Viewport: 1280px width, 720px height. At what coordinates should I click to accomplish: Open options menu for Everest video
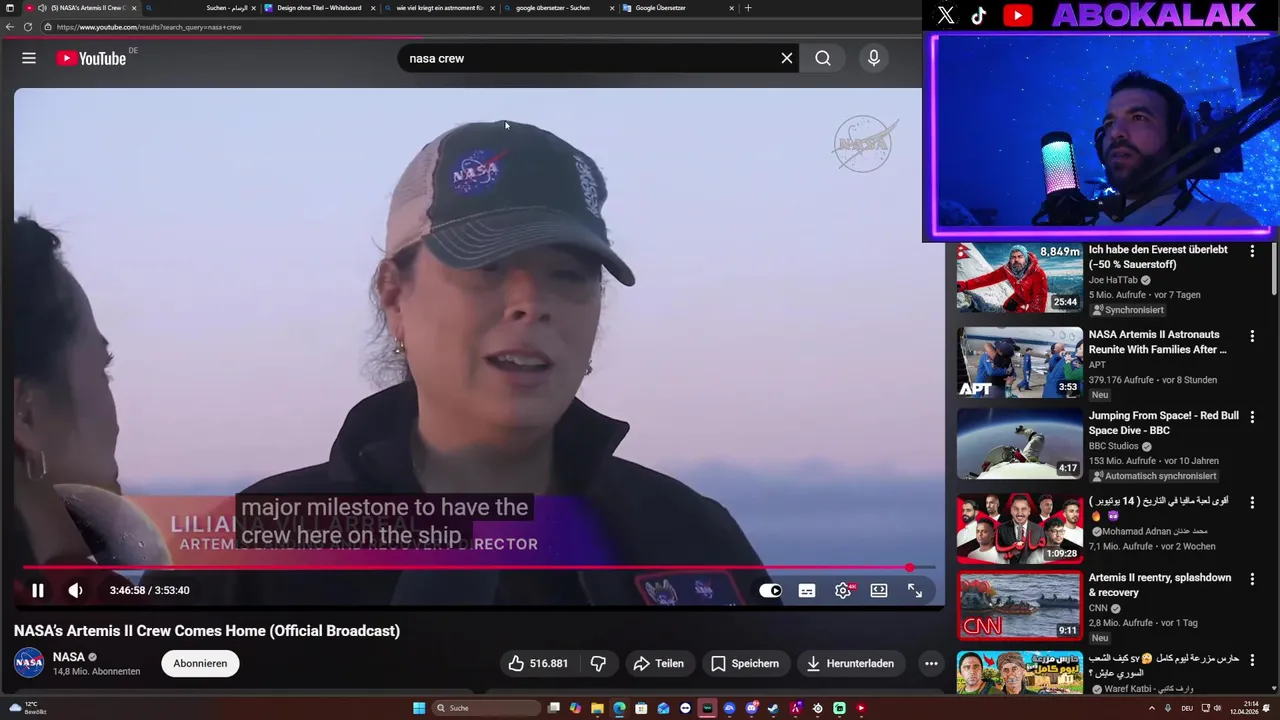[x=1252, y=251]
